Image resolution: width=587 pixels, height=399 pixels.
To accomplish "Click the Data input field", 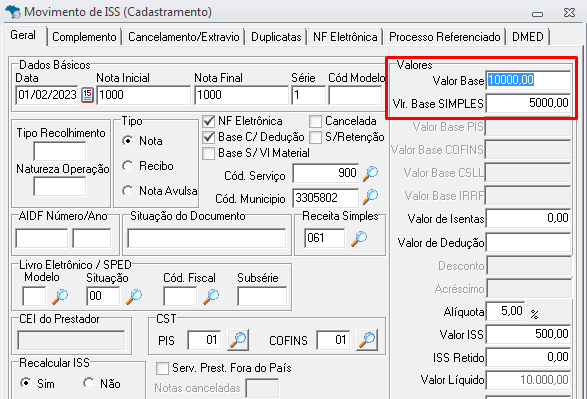I will click(x=47, y=95).
